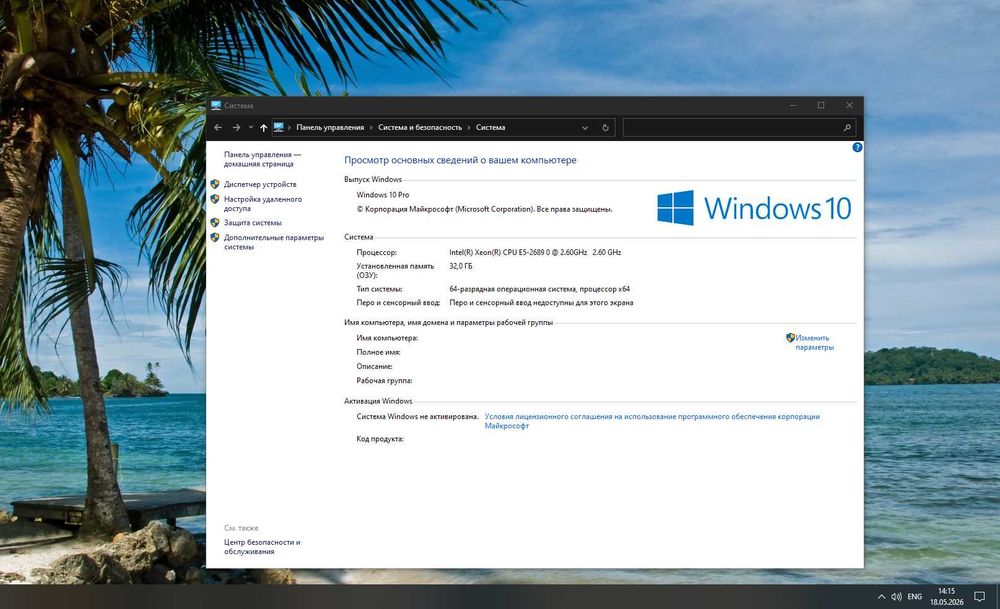Switch the ENG input language indicator
1000x609 pixels.
[915, 597]
